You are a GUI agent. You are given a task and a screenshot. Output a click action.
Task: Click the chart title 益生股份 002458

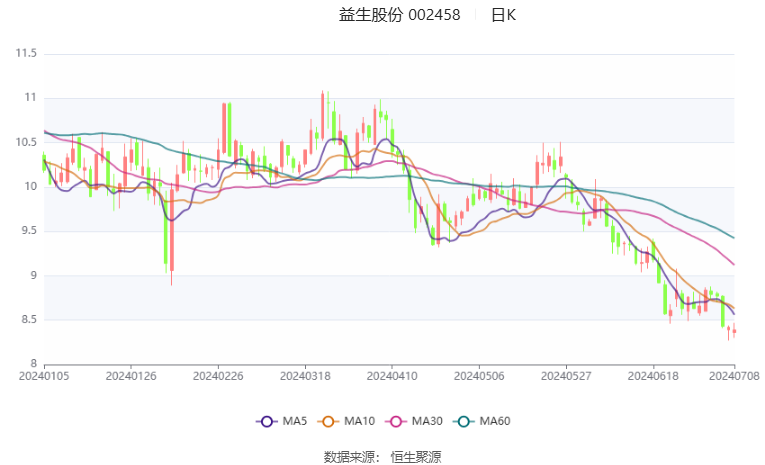pos(400,15)
